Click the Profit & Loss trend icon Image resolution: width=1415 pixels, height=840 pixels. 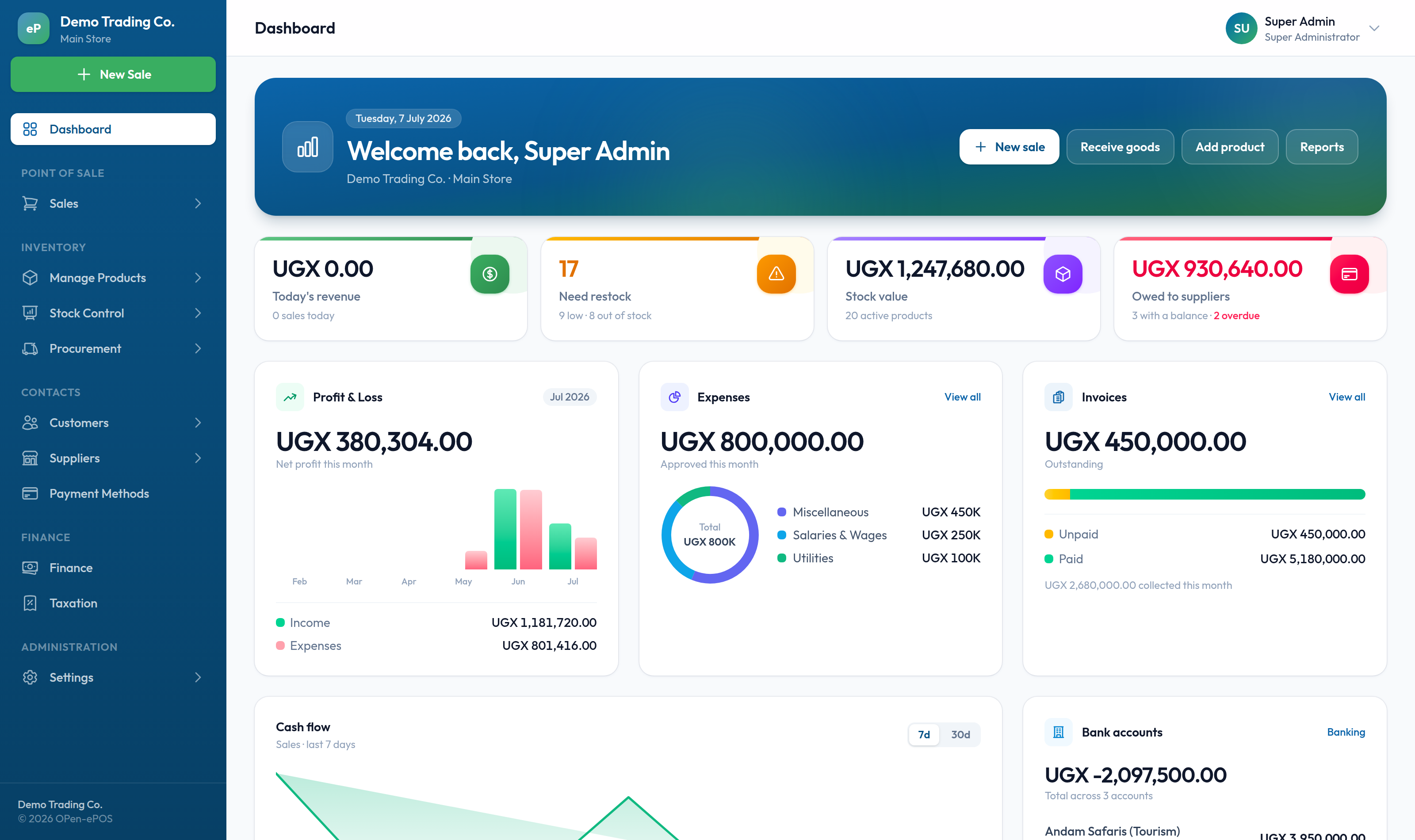(x=290, y=397)
